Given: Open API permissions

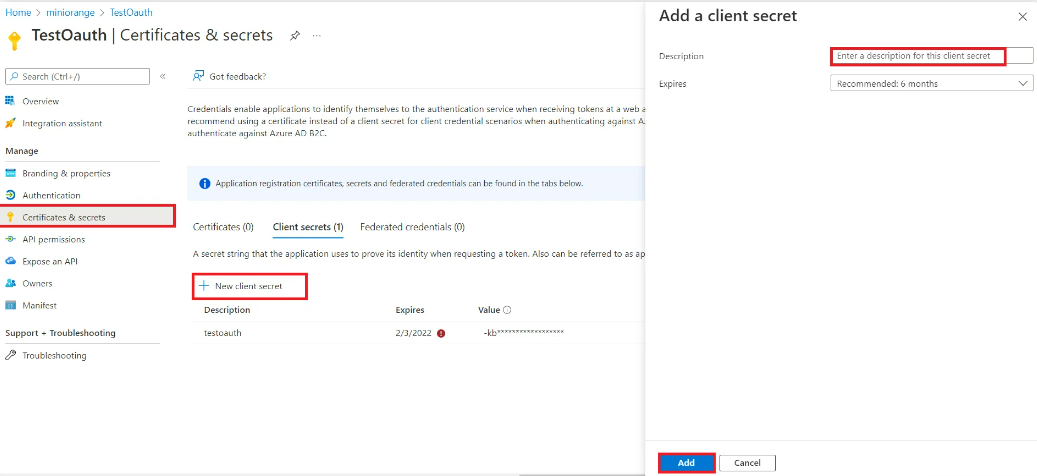Looking at the screenshot, I should coord(54,239).
